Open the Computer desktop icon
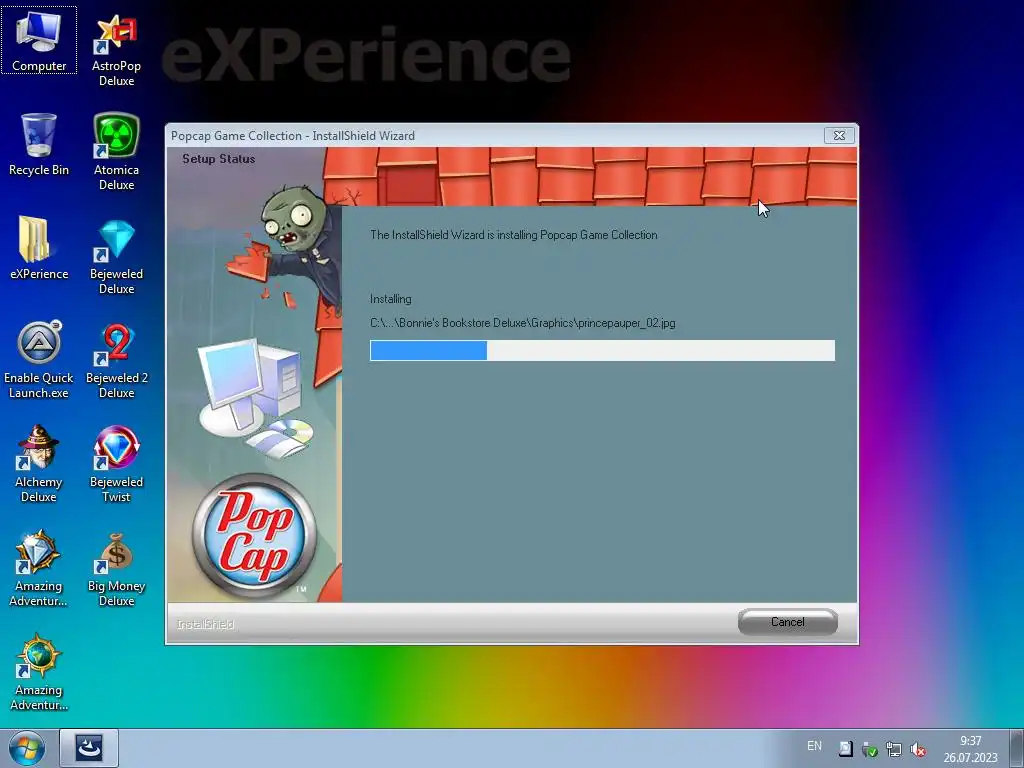 [x=39, y=40]
